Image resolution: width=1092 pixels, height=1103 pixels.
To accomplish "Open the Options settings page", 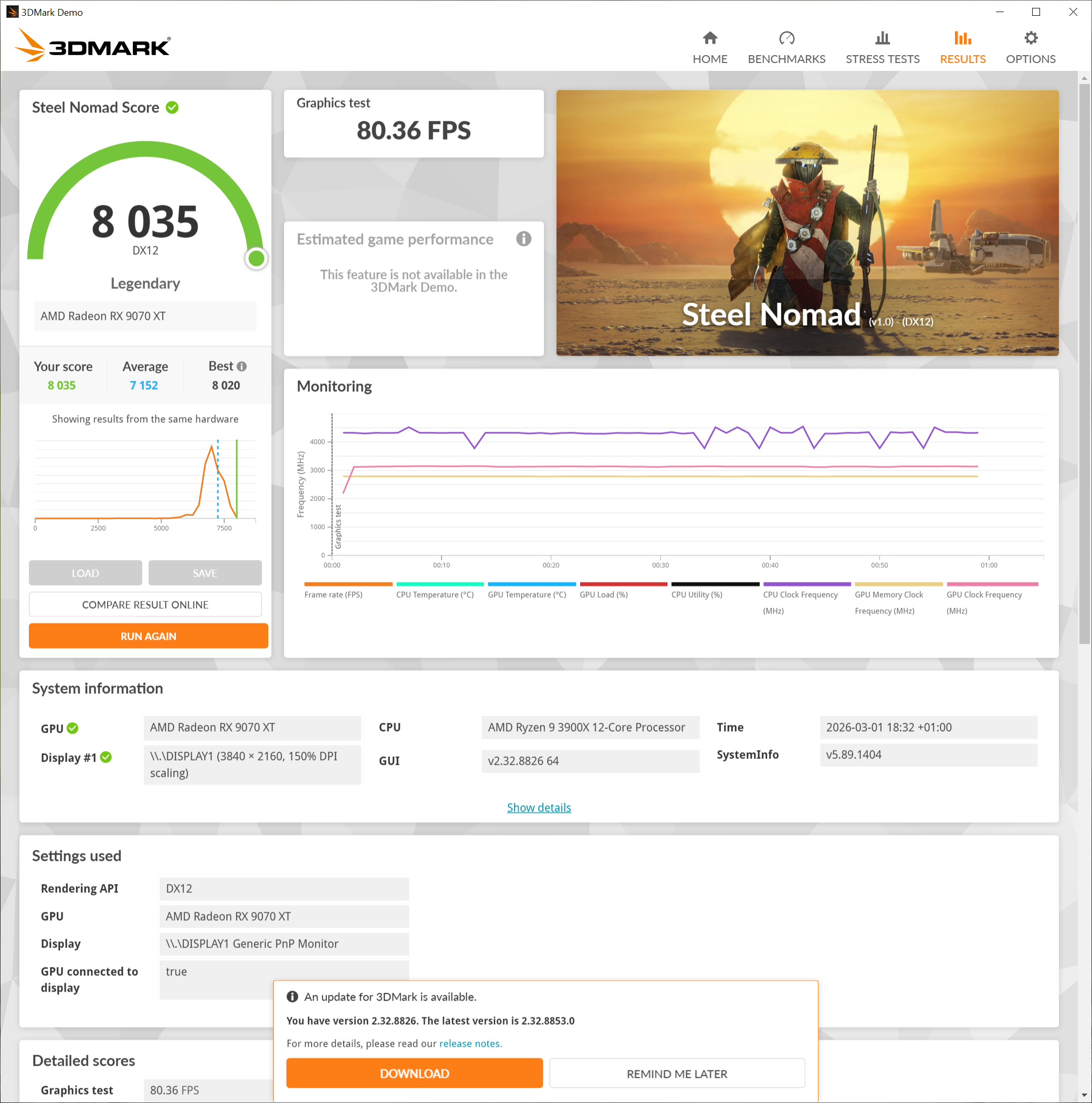I will [1030, 46].
